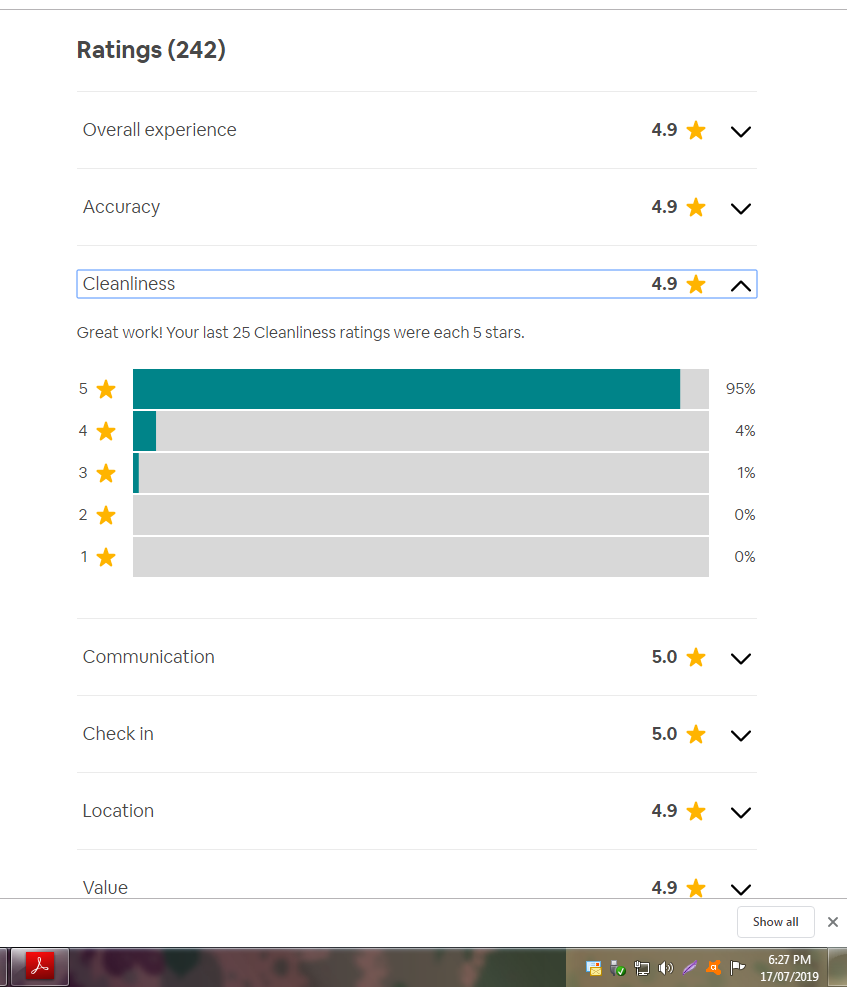Open Adobe Acrobat from the taskbar
This screenshot has width=847, height=987.
[40, 967]
